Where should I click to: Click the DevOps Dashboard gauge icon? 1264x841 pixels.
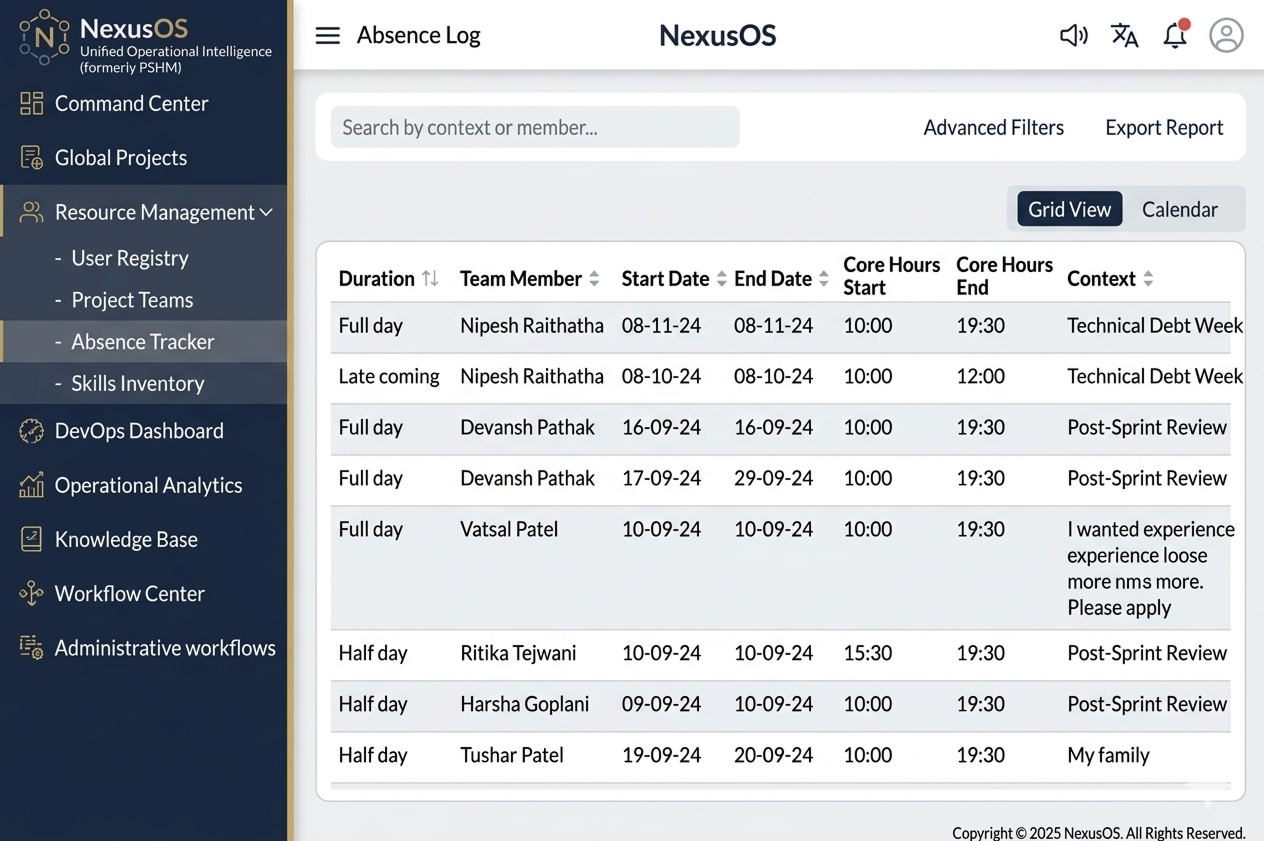click(x=32, y=431)
